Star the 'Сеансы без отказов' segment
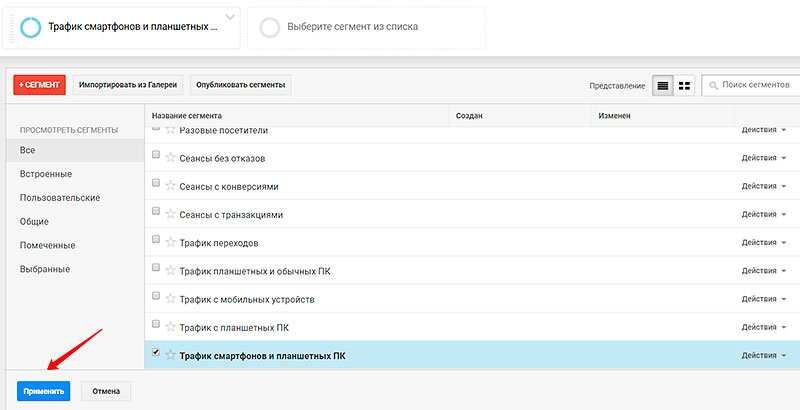 [170, 158]
